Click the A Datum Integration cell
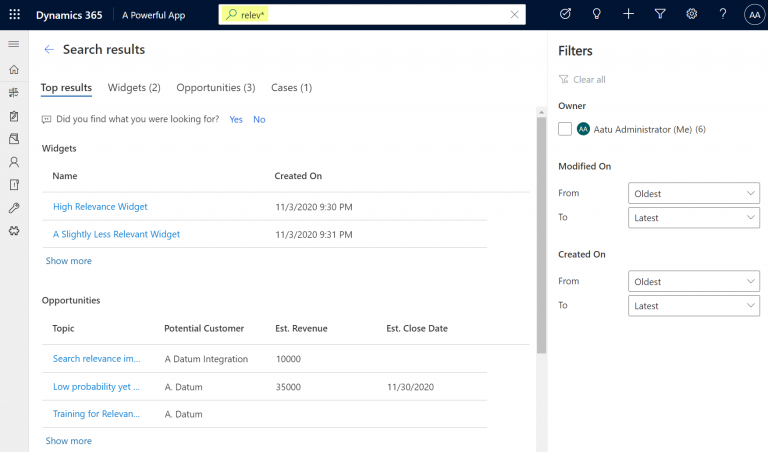The width and height of the screenshot is (768, 452). click(x=206, y=359)
